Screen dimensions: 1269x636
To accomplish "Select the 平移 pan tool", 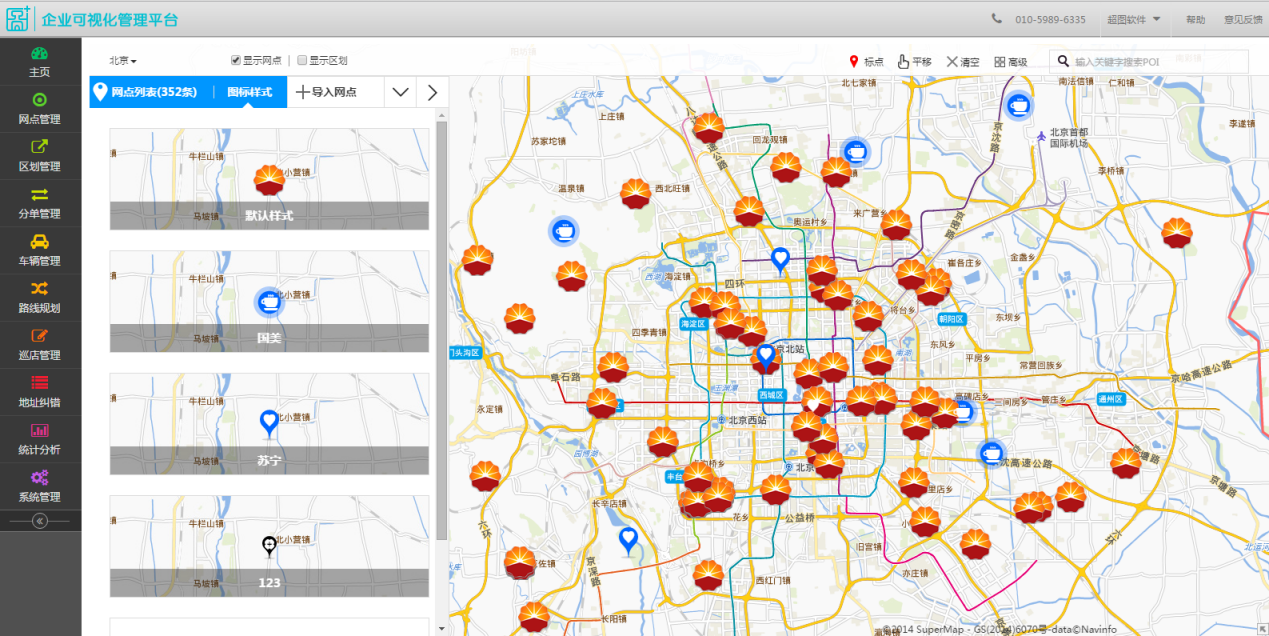I will click(914, 62).
